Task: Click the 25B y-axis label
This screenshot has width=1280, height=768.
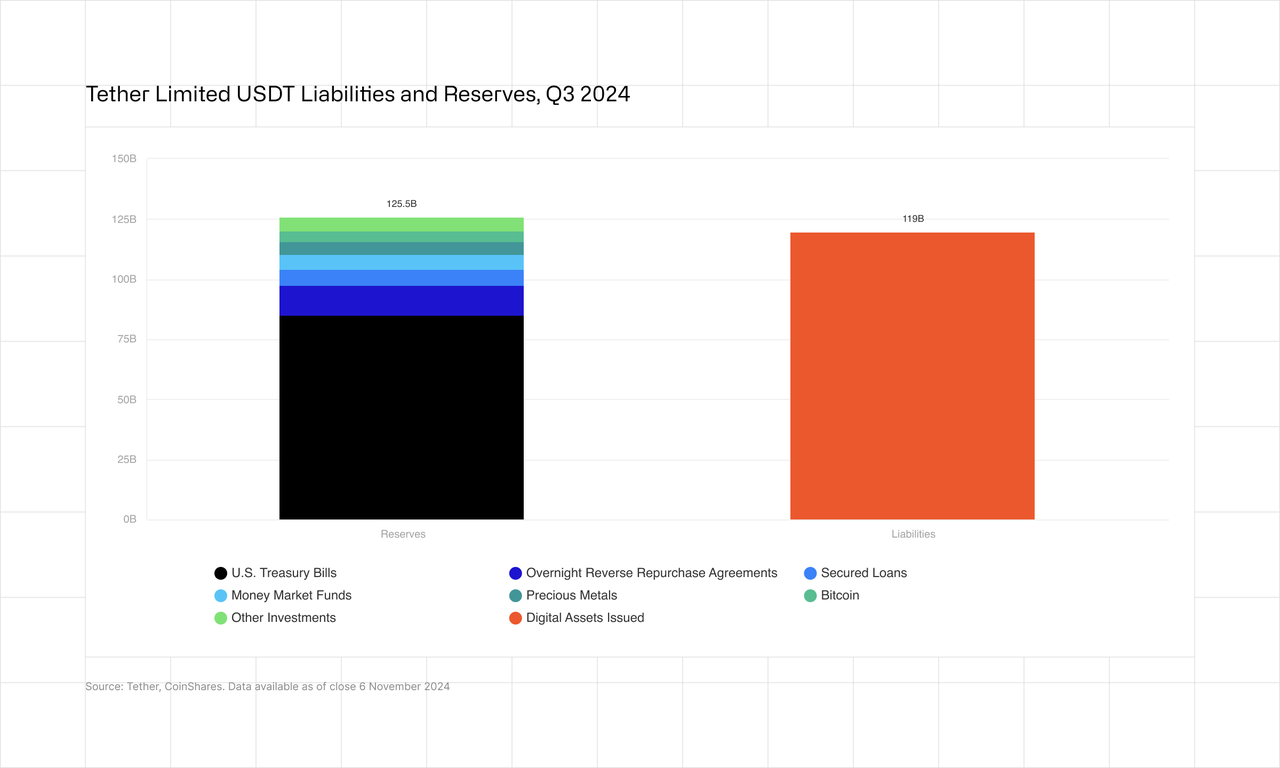Action: [x=127, y=459]
